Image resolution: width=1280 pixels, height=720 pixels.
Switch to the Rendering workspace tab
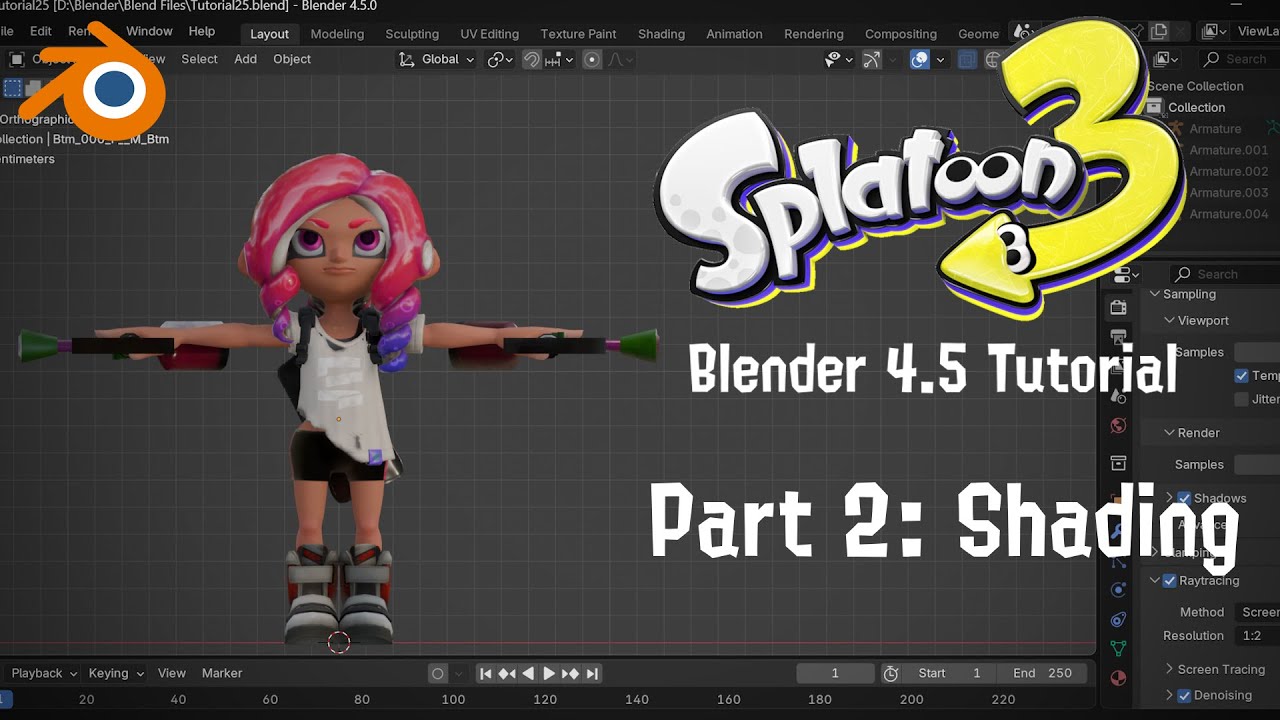pyautogui.click(x=814, y=34)
